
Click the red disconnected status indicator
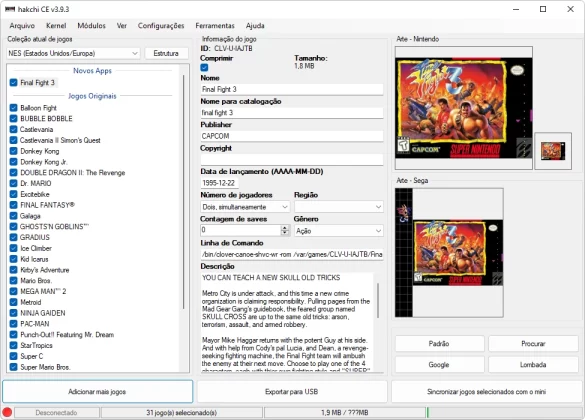(7, 412)
